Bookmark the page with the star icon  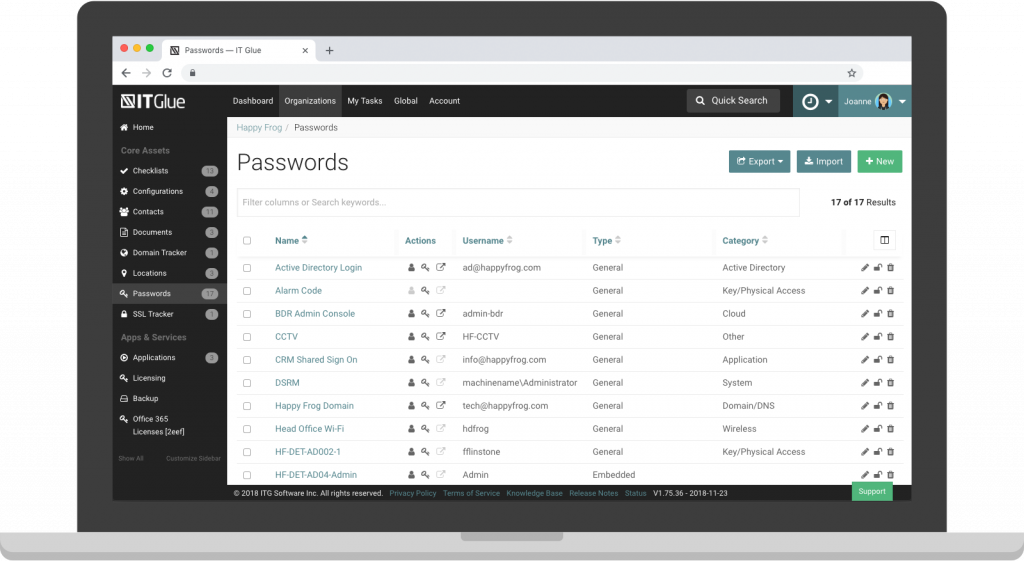click(x=851, y=73)
